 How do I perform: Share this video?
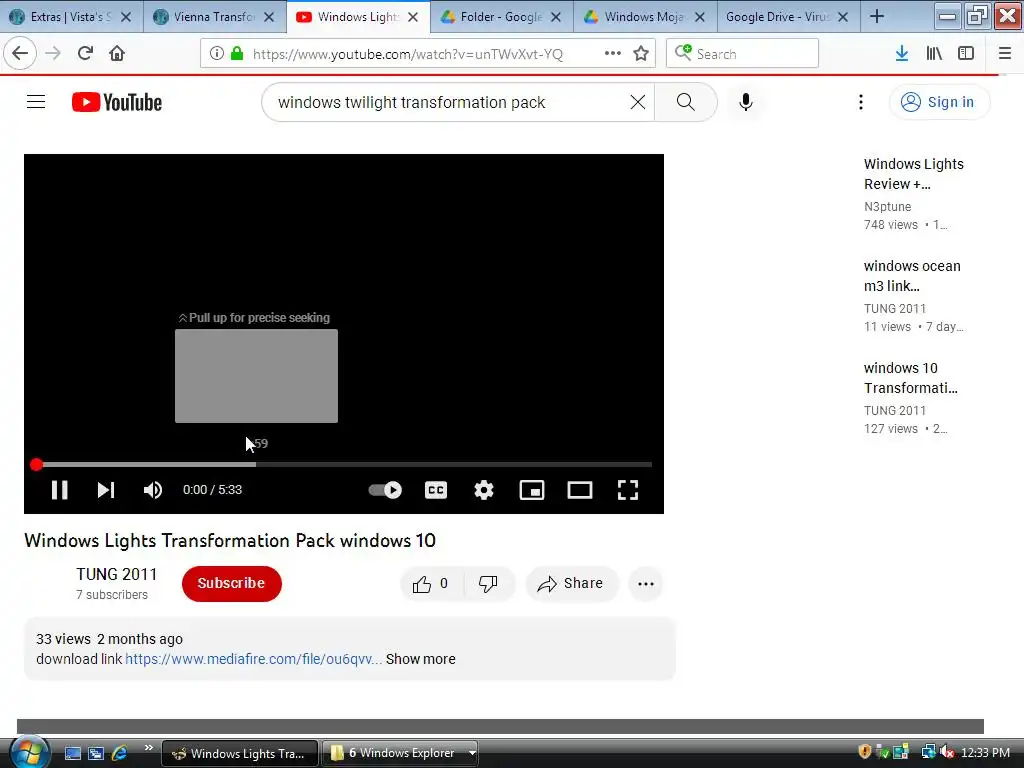click(571, 584)
